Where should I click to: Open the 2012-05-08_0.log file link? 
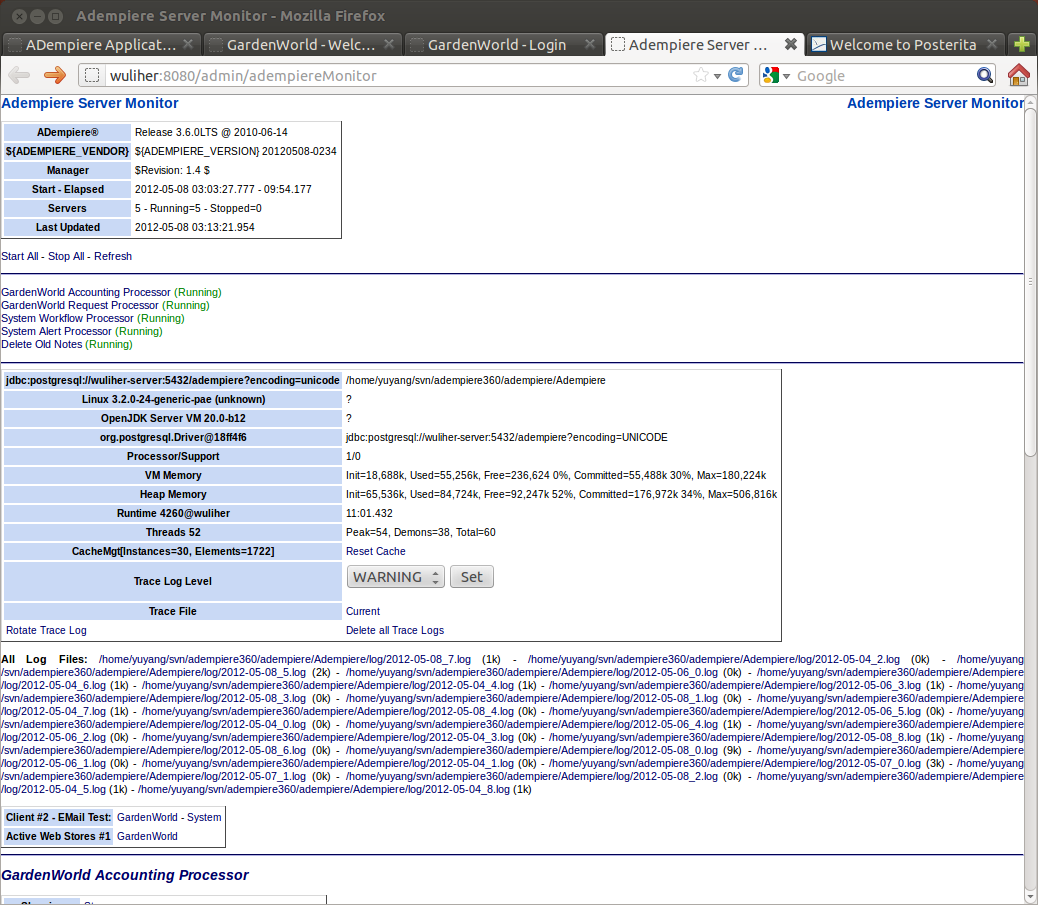532,750
